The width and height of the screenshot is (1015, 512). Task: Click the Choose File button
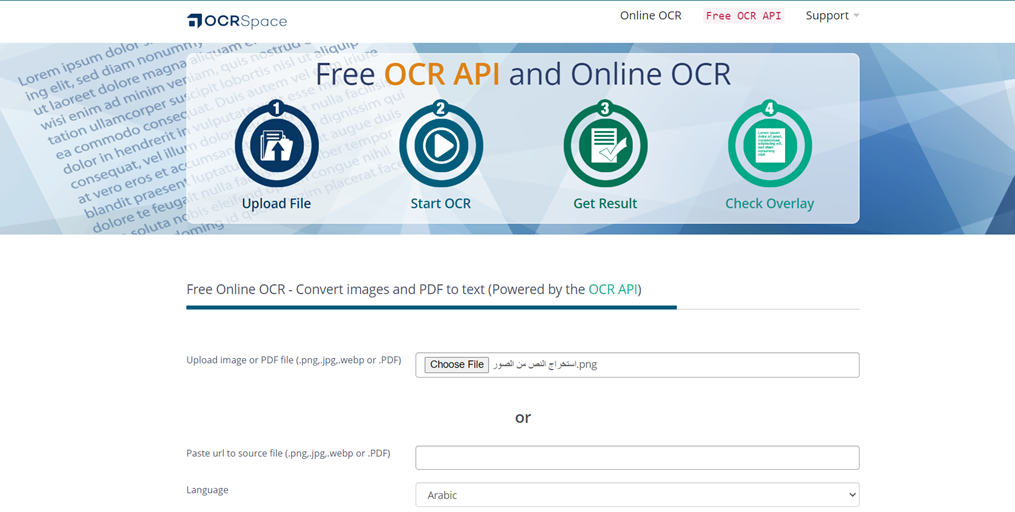(x=456, y=364)
